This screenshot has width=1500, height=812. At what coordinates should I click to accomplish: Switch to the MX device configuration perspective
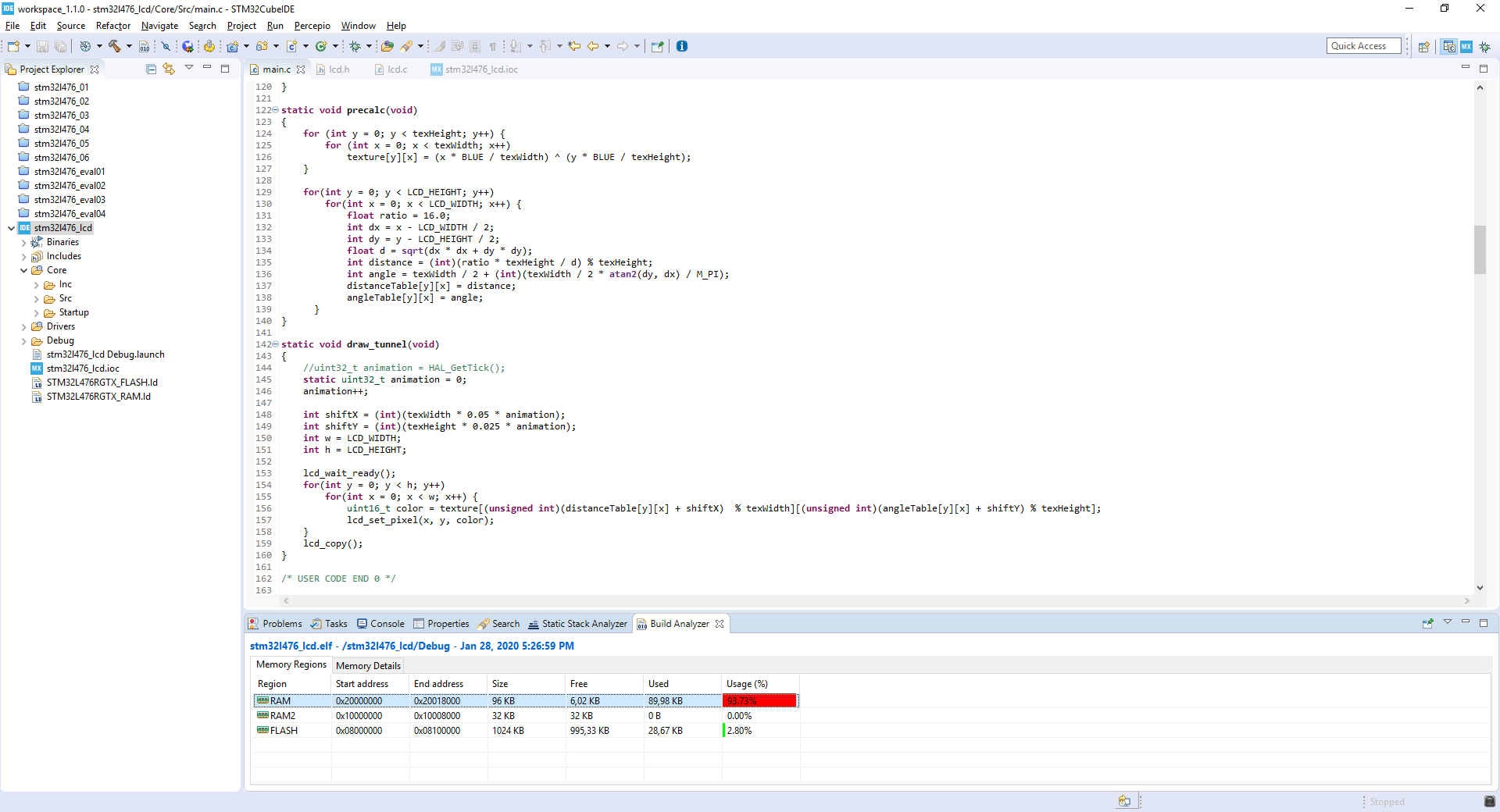(x=1466, y=47)
